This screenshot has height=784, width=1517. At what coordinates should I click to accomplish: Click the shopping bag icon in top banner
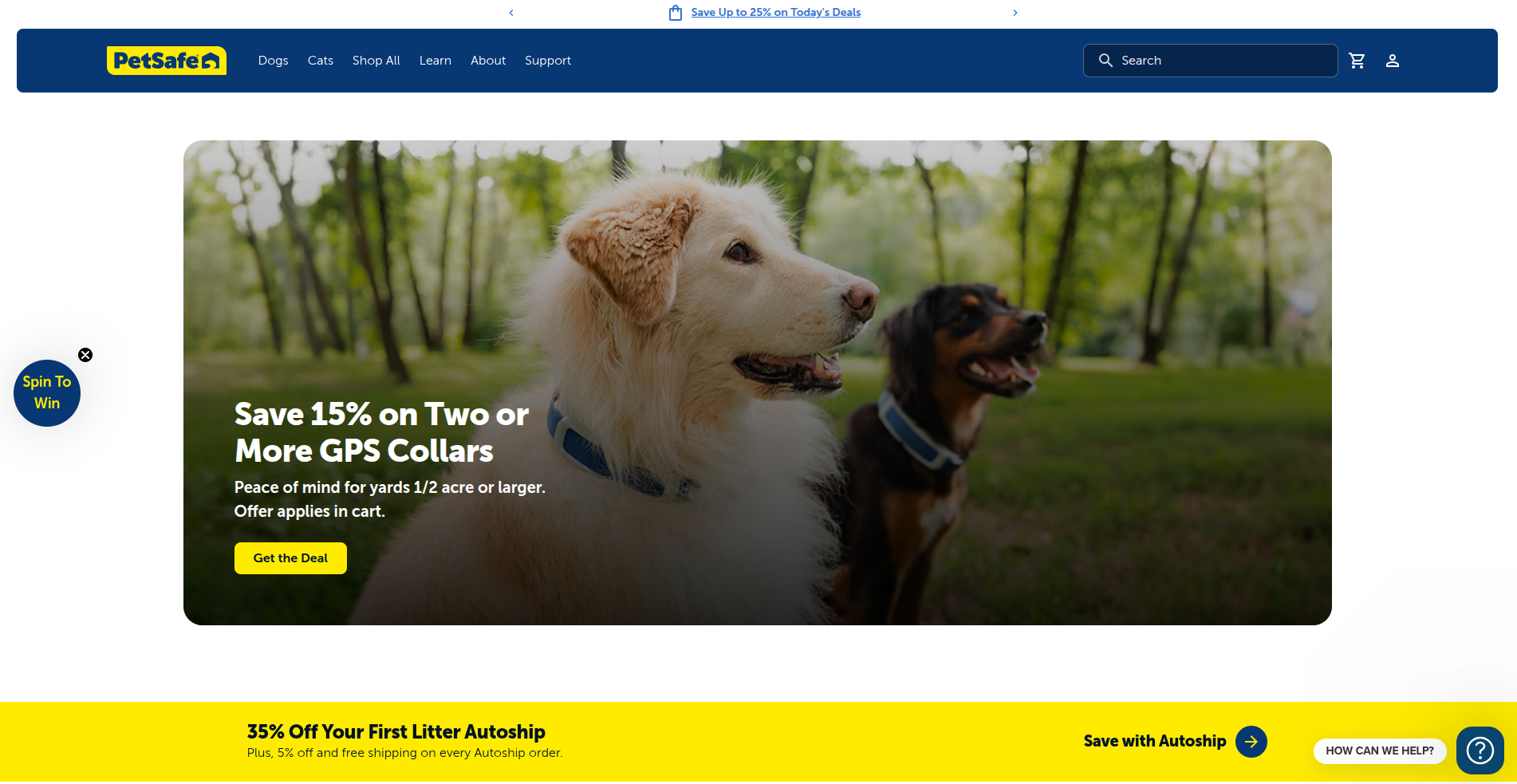tap(676, 13)
